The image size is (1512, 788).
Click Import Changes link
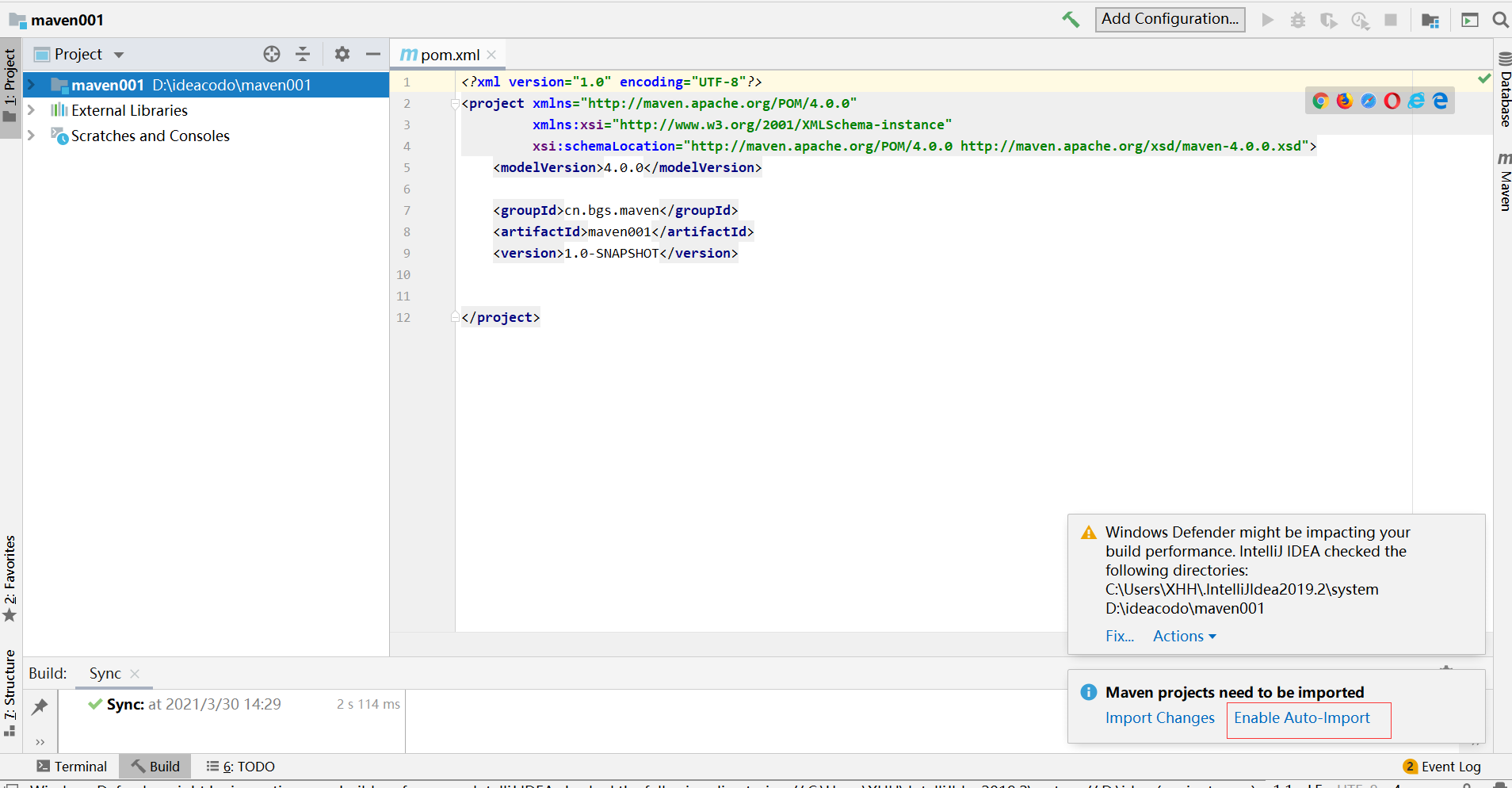(1159, 717)
